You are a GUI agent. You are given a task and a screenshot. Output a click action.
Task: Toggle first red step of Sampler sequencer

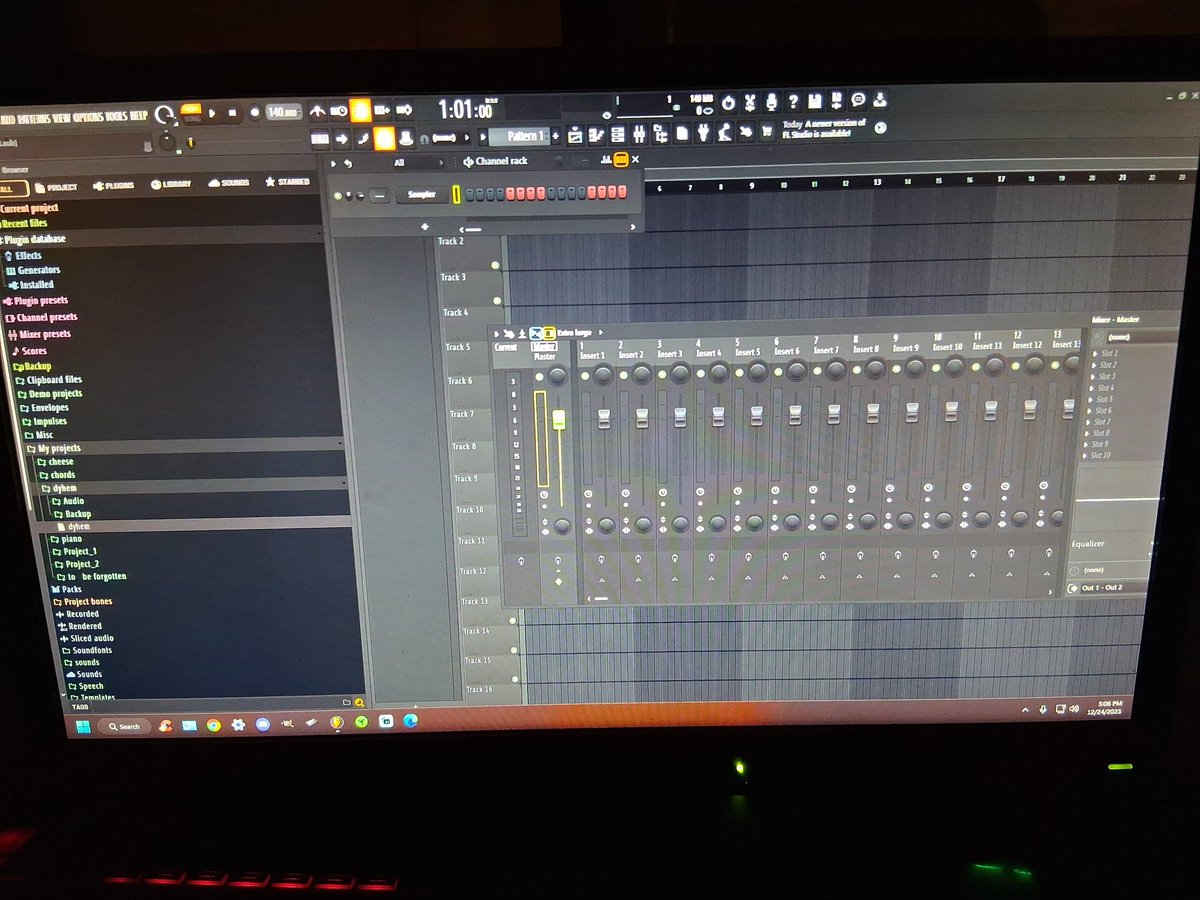point(510,194)
